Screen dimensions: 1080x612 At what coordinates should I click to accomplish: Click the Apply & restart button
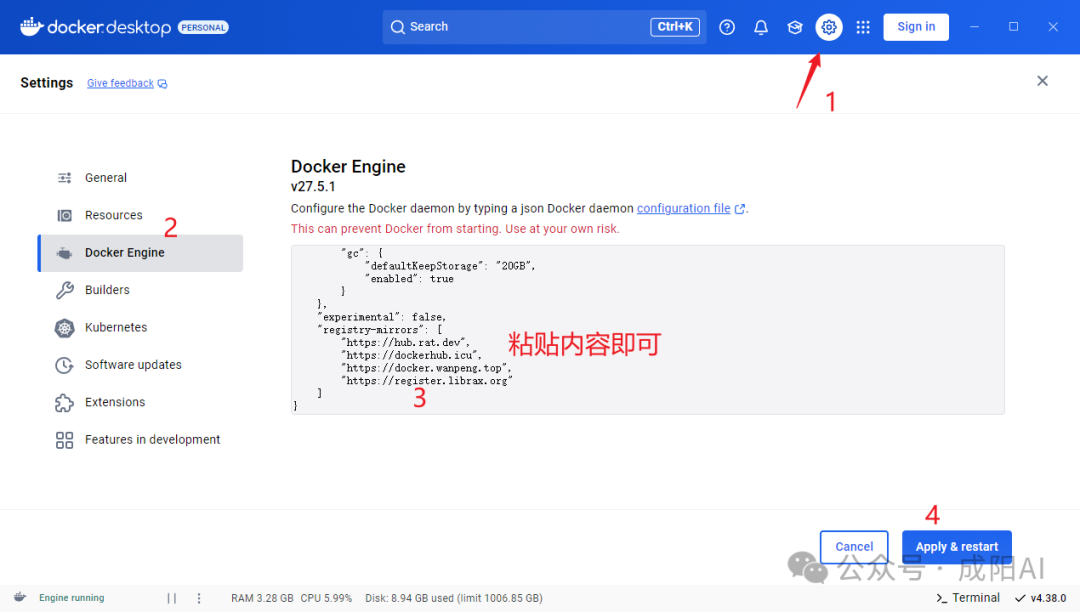[x=957, y=547]
